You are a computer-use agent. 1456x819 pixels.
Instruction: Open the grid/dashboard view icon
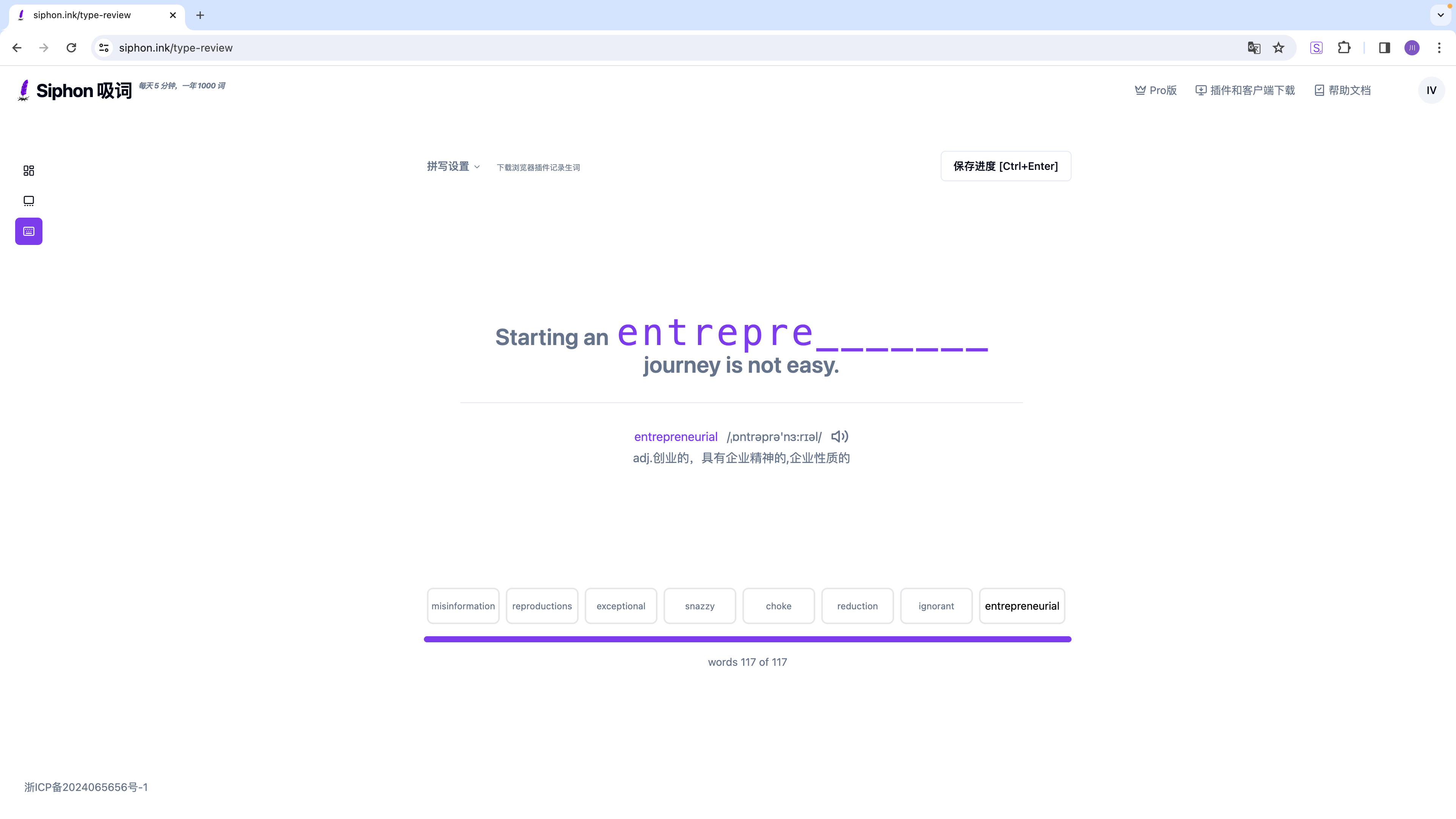(x=28, y=170)
